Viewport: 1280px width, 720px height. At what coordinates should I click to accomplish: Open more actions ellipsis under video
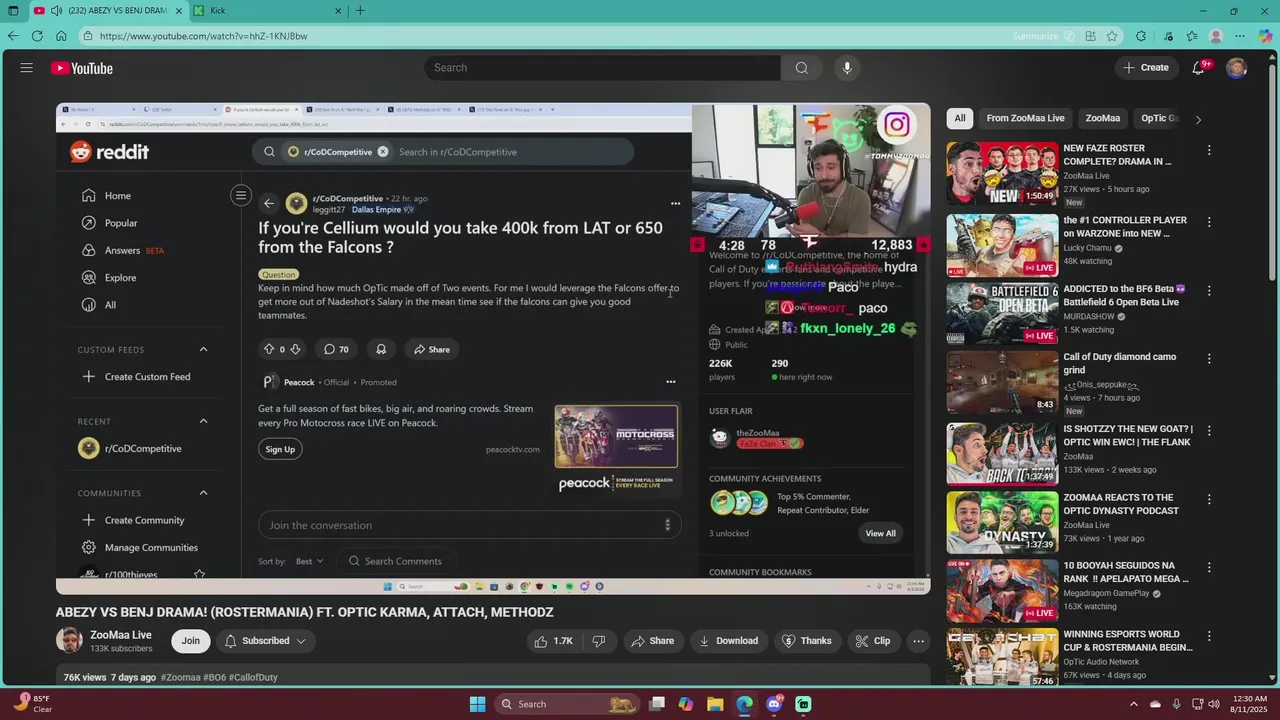[x=918, y=641]
